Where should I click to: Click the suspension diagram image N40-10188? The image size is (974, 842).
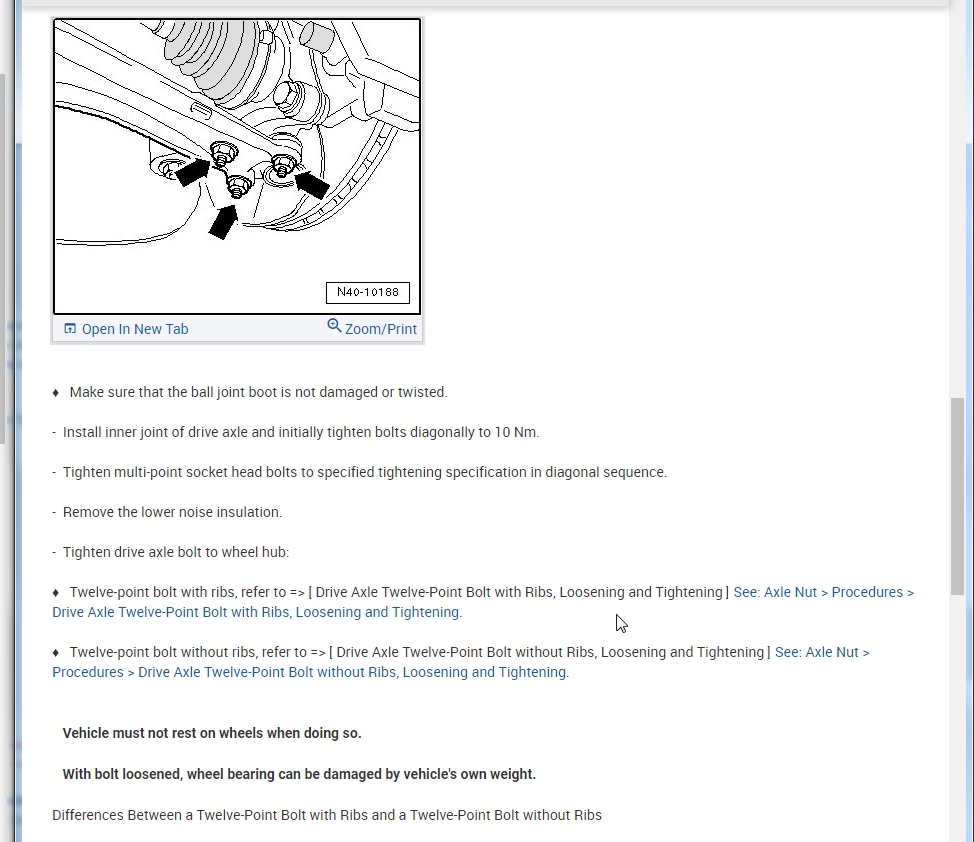coord(237,167)
